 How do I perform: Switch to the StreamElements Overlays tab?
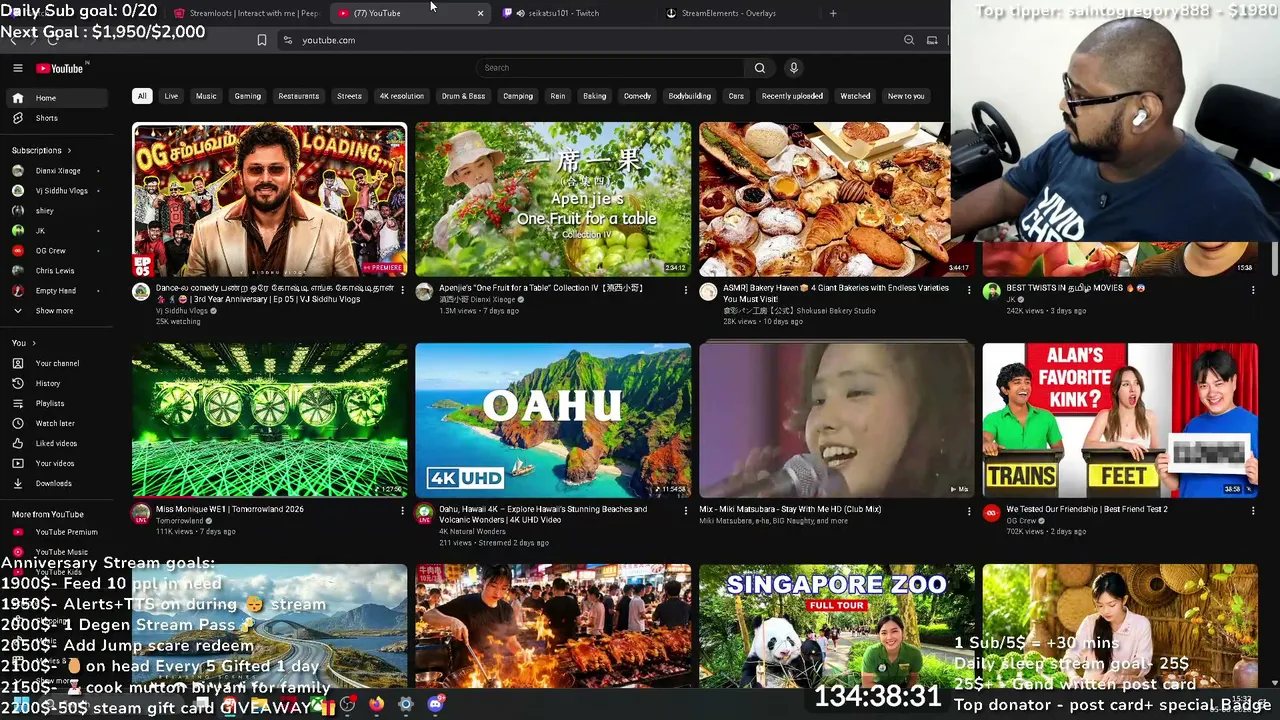pos(738,13)
